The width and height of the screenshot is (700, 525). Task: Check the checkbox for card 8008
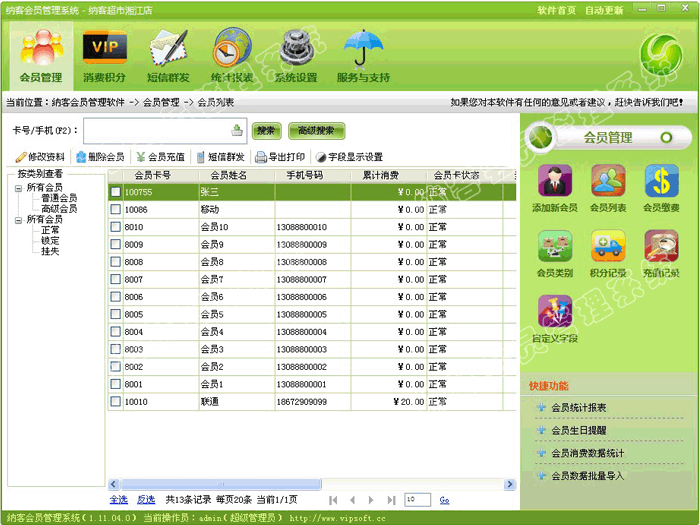116,262
